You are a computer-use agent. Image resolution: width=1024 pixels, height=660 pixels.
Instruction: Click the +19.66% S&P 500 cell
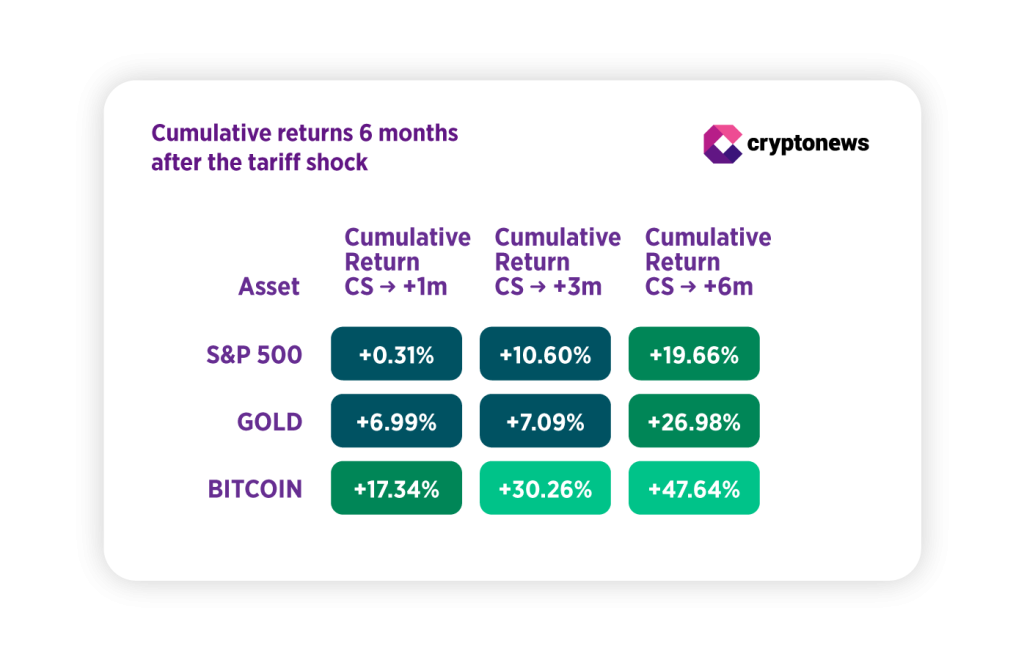click(694, 354)
